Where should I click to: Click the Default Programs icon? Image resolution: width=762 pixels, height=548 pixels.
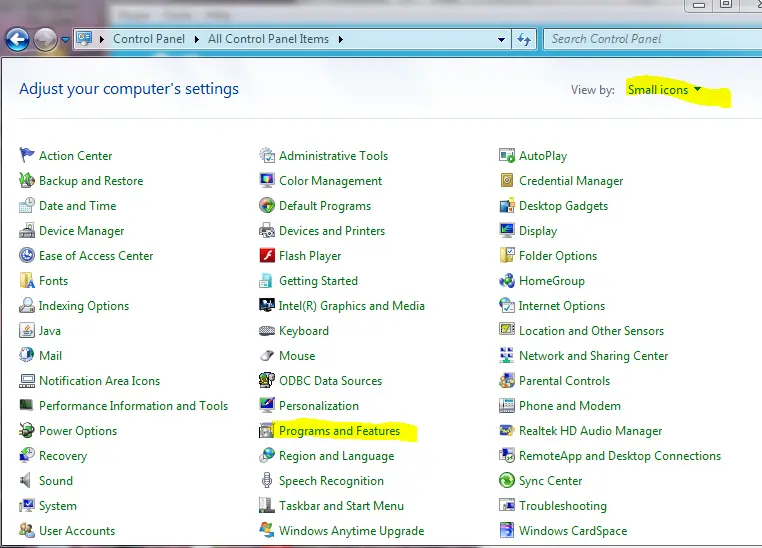(267, 206)
